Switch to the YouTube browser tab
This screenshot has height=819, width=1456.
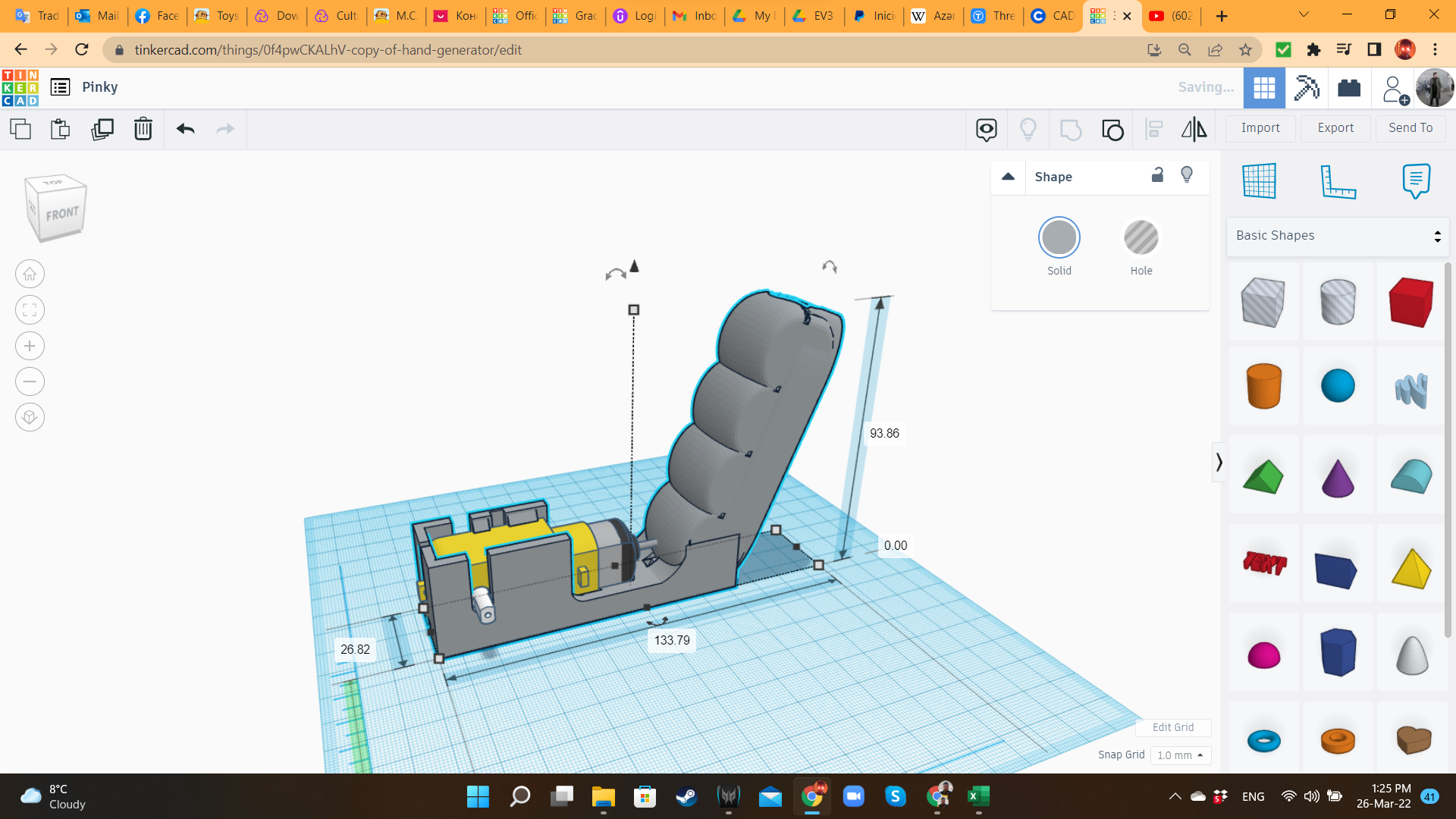[1172, 16]
